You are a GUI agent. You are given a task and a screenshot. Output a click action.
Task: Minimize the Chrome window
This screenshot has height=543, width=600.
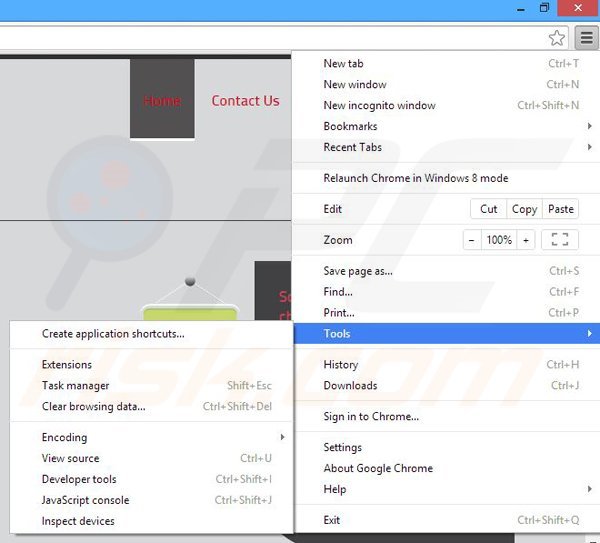click(x=521, y=8)
